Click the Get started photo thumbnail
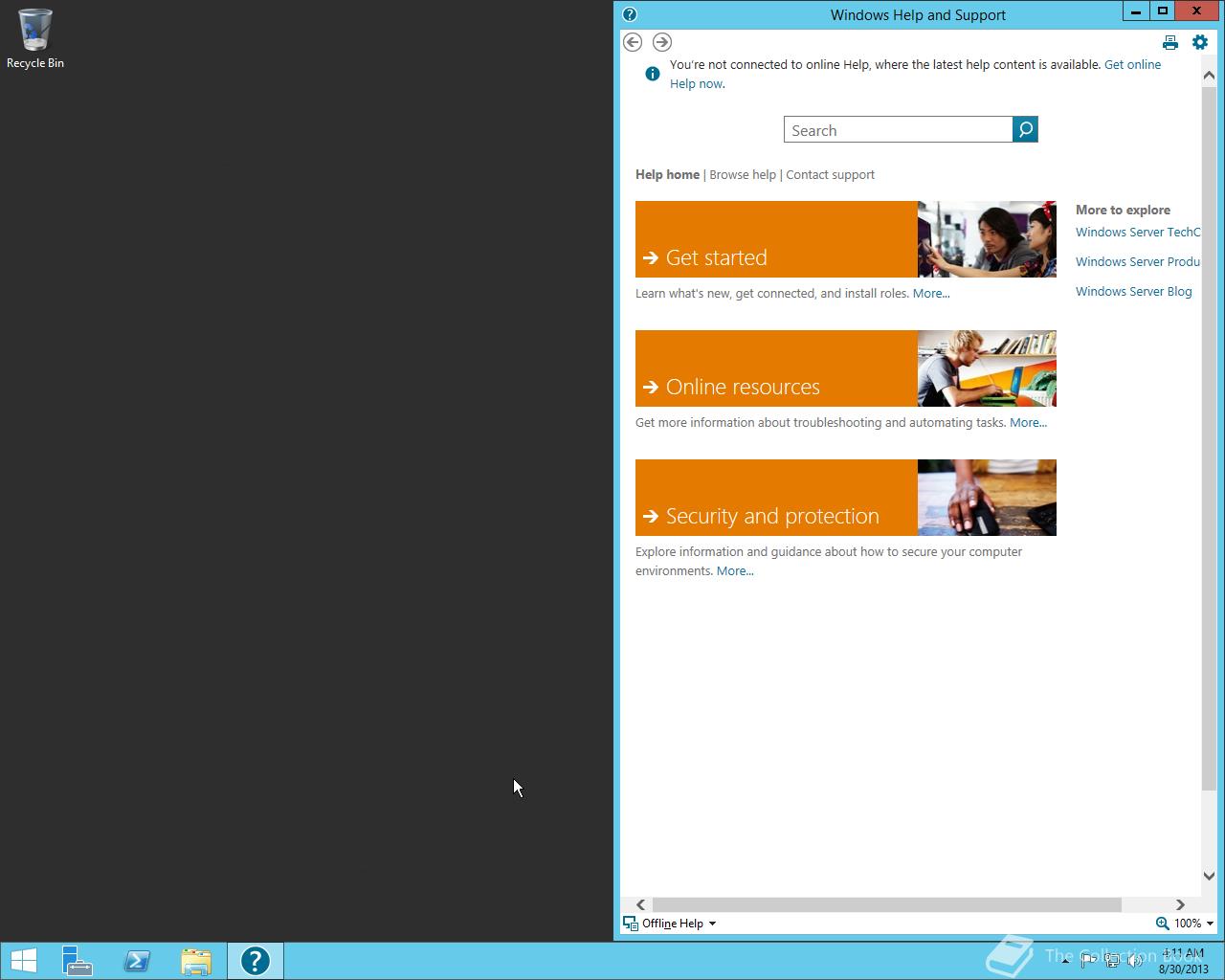This screenshot has width=1225, height=980. point(987,239)
